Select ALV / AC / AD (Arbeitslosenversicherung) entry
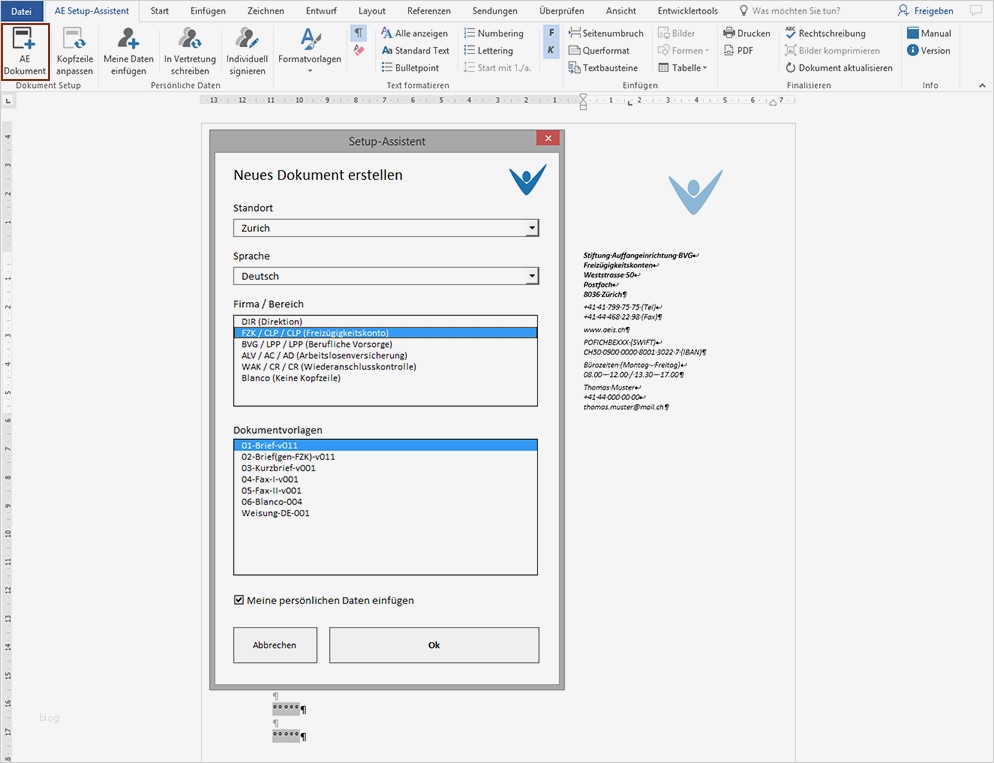This screenshot has height=763, width=994. 385,356
